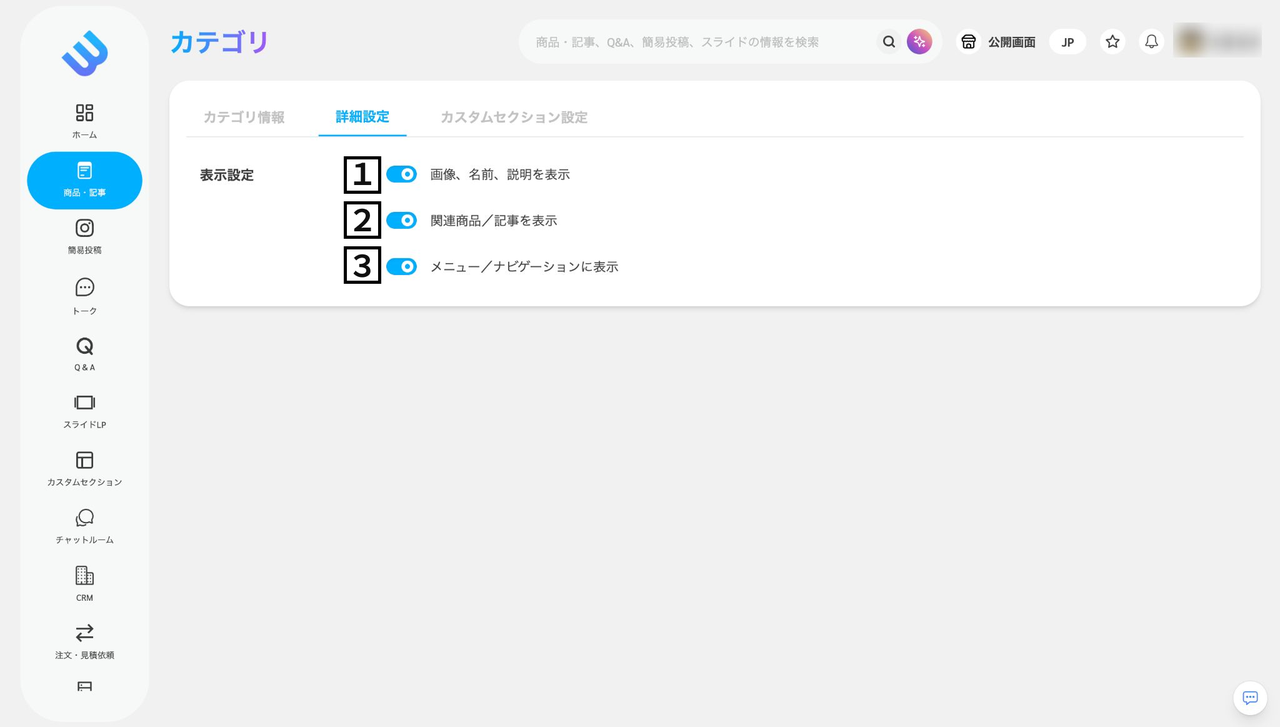1280x727 pixels.
Task: Open the JP language selector
Action: click(x=1068, y=42)
